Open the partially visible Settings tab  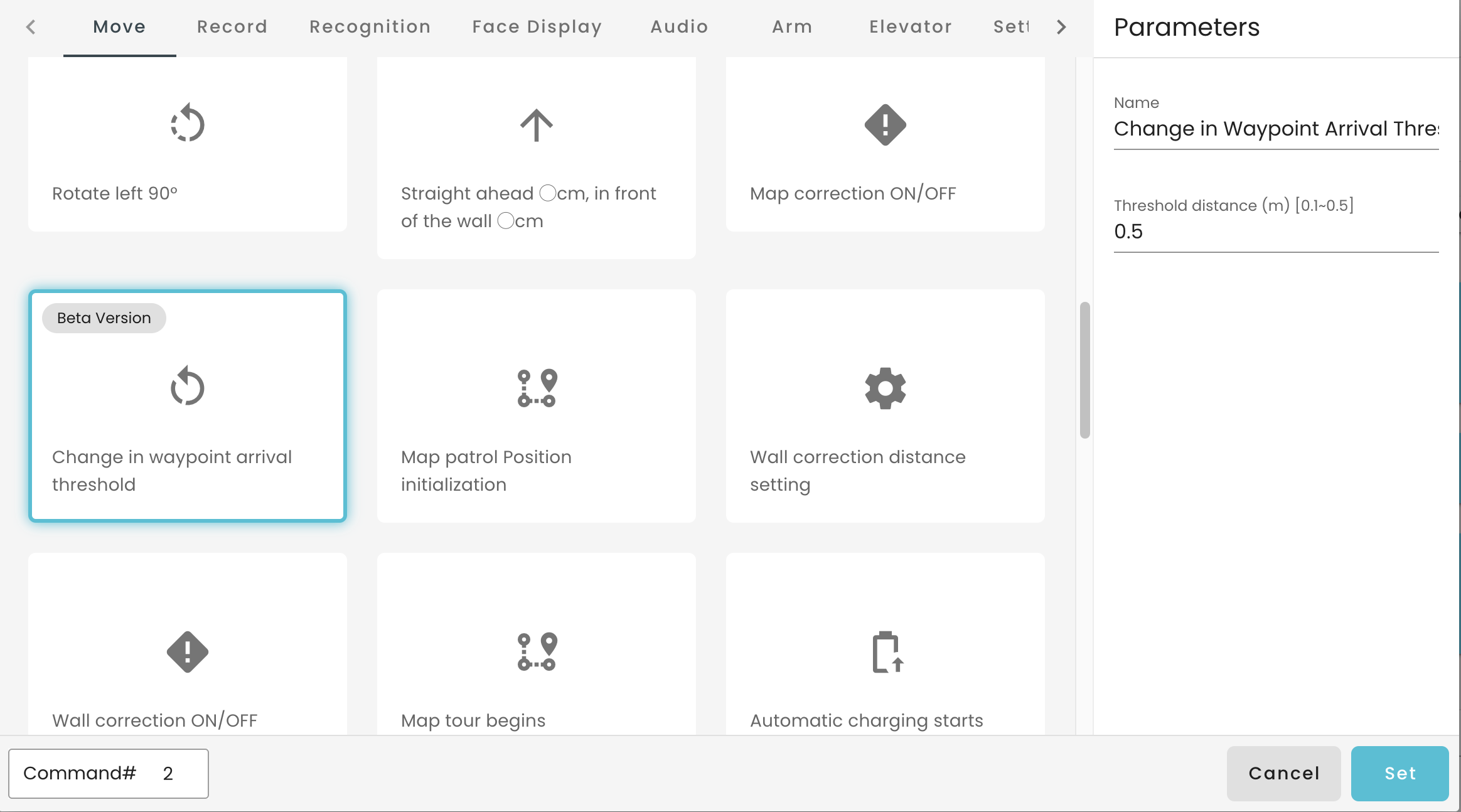(1011, 26)
